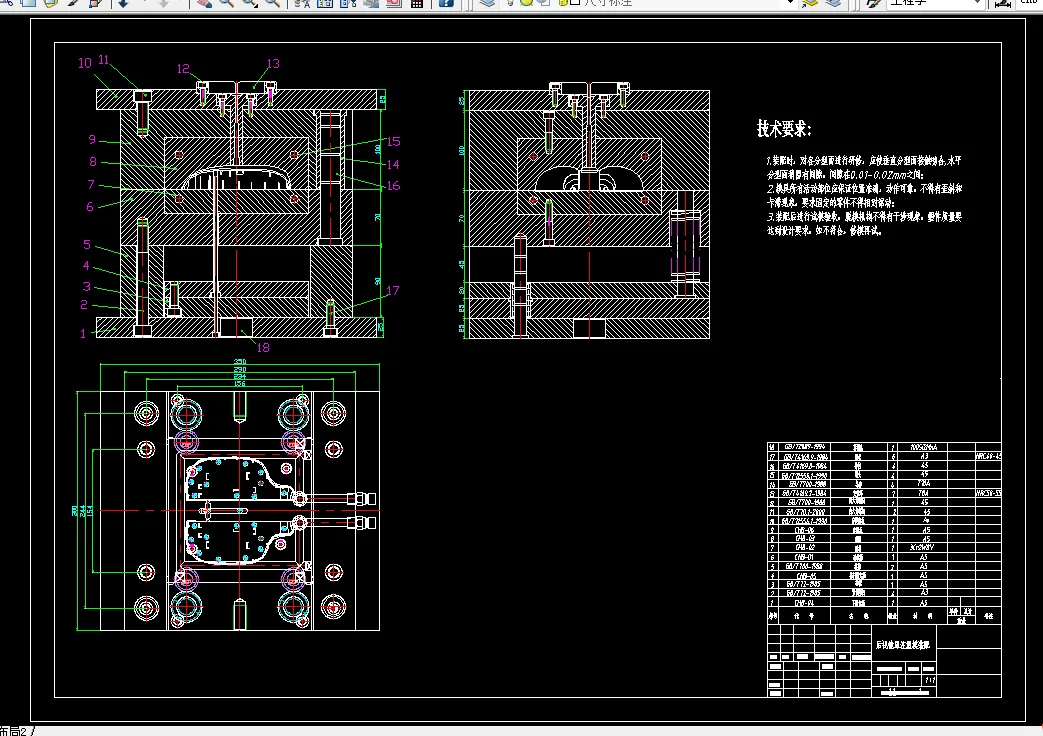Click the 技术要求 heading text in drawing

click(784, 129)
